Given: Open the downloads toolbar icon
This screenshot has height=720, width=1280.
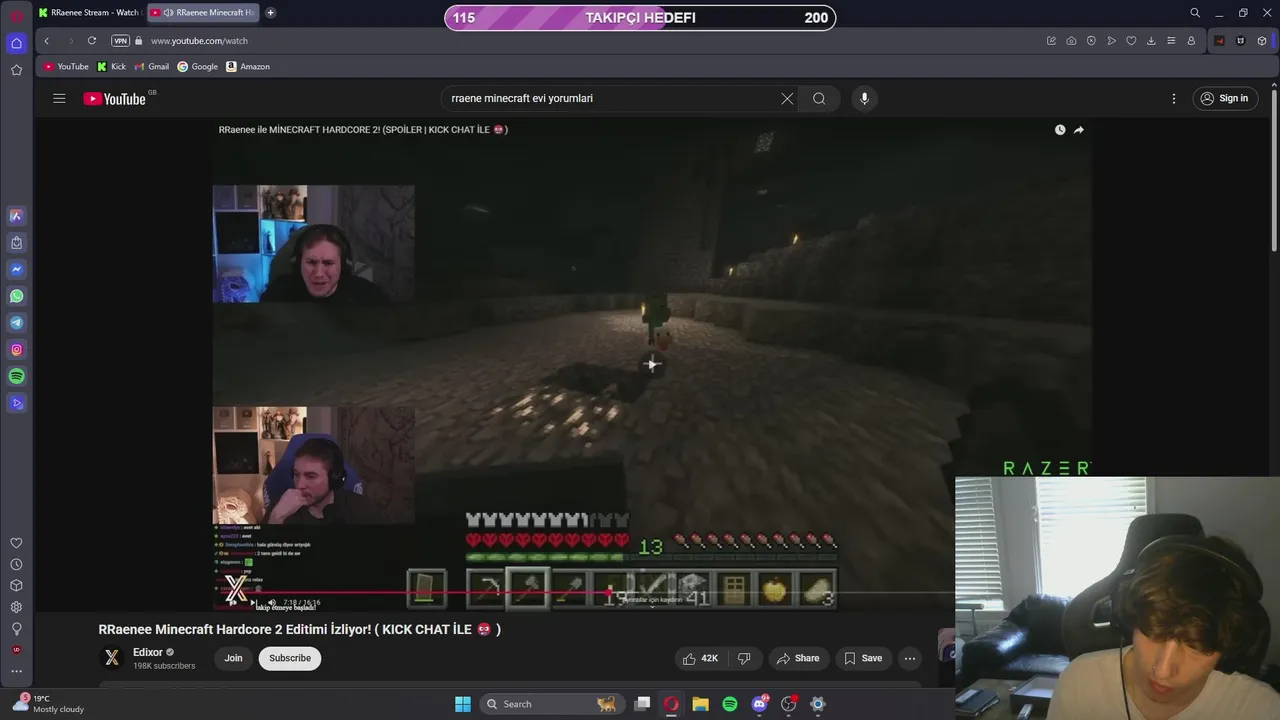Looking at the screenshot, I should point(1151,41).
